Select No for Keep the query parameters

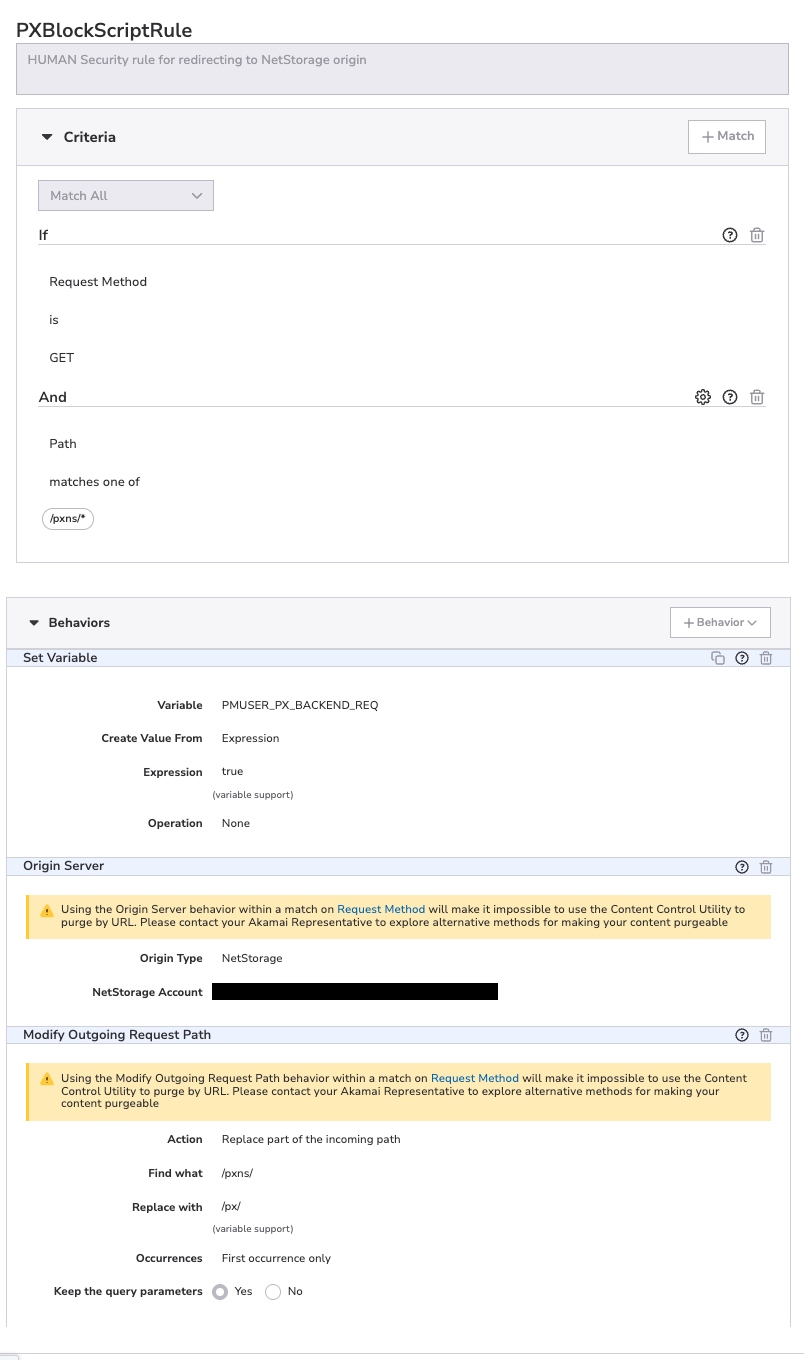click(273, 1292)
